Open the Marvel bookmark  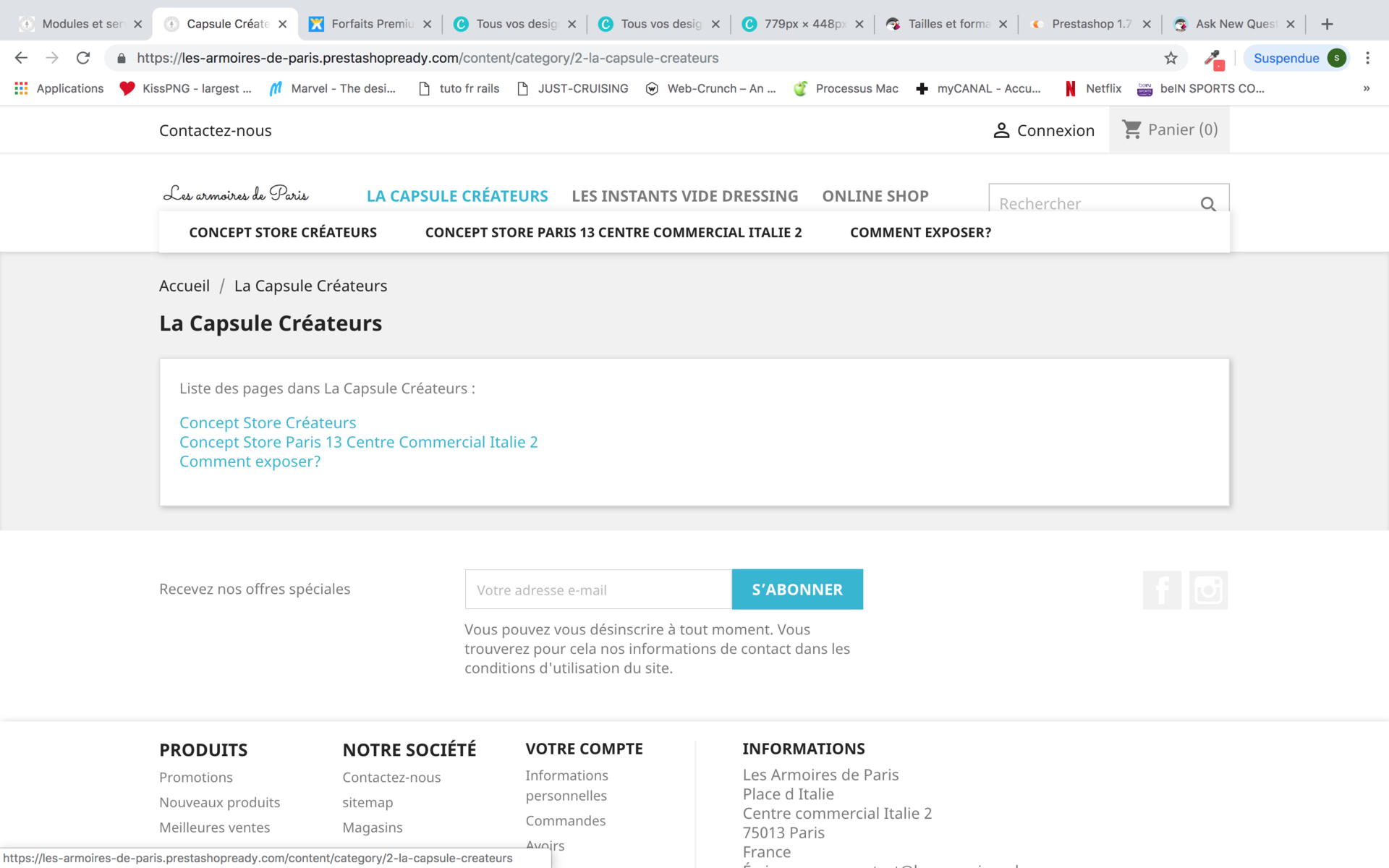[333, 88]
